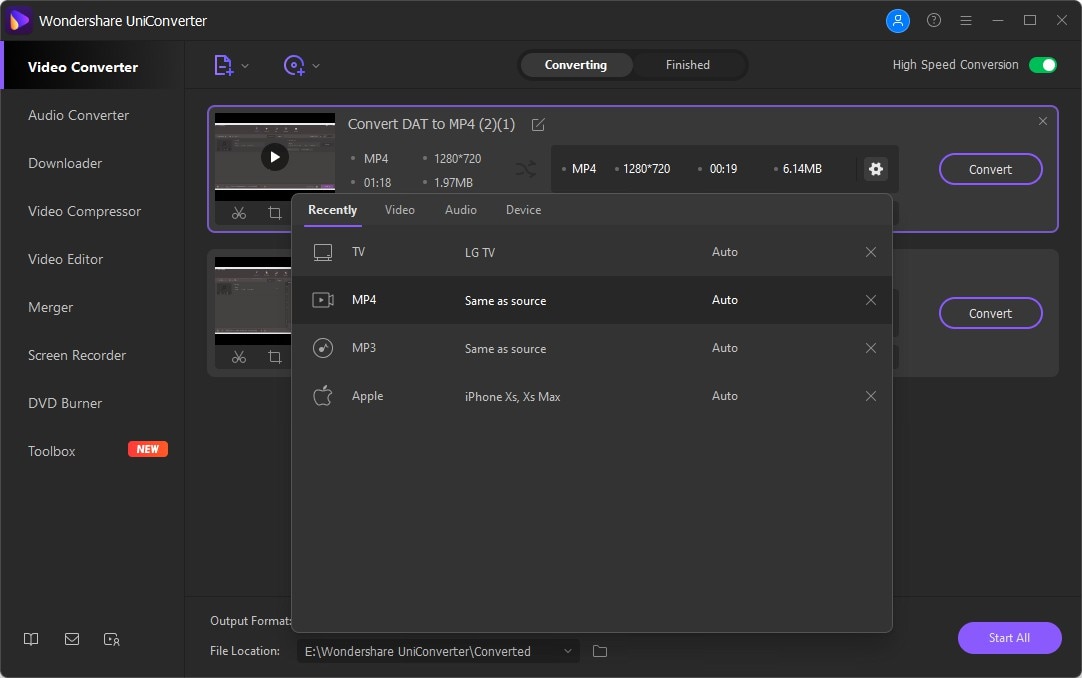1082x678 pixels.
Task: Remove the TV recent format entry
Action: pyautogui.click(x=871, y=252)
